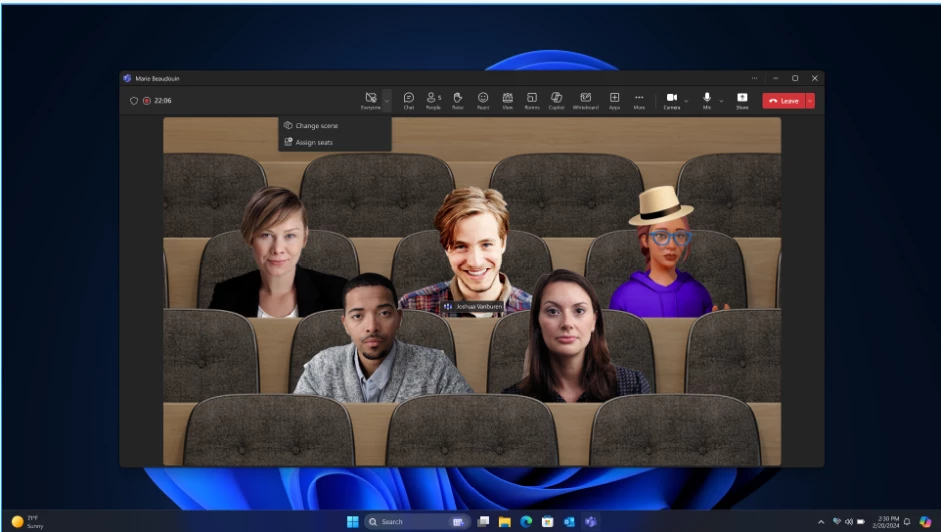Launch Microsoft Edge from taskbar
Viewport: 941px width, 532px height.
point(526,521)
